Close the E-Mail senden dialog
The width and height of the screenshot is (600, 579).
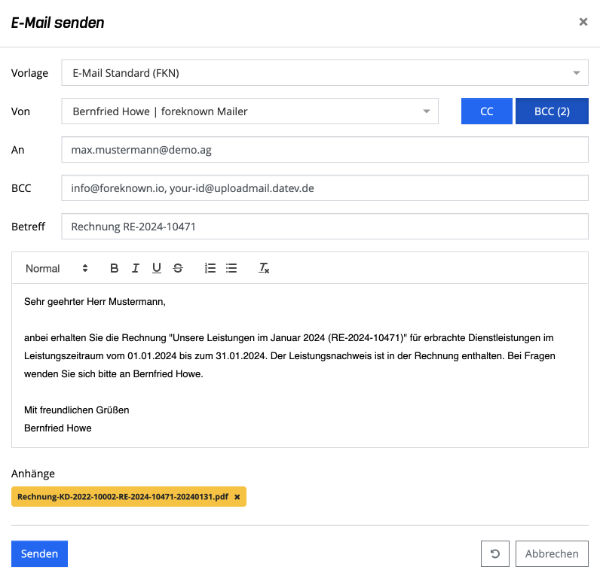click(583, 22)
